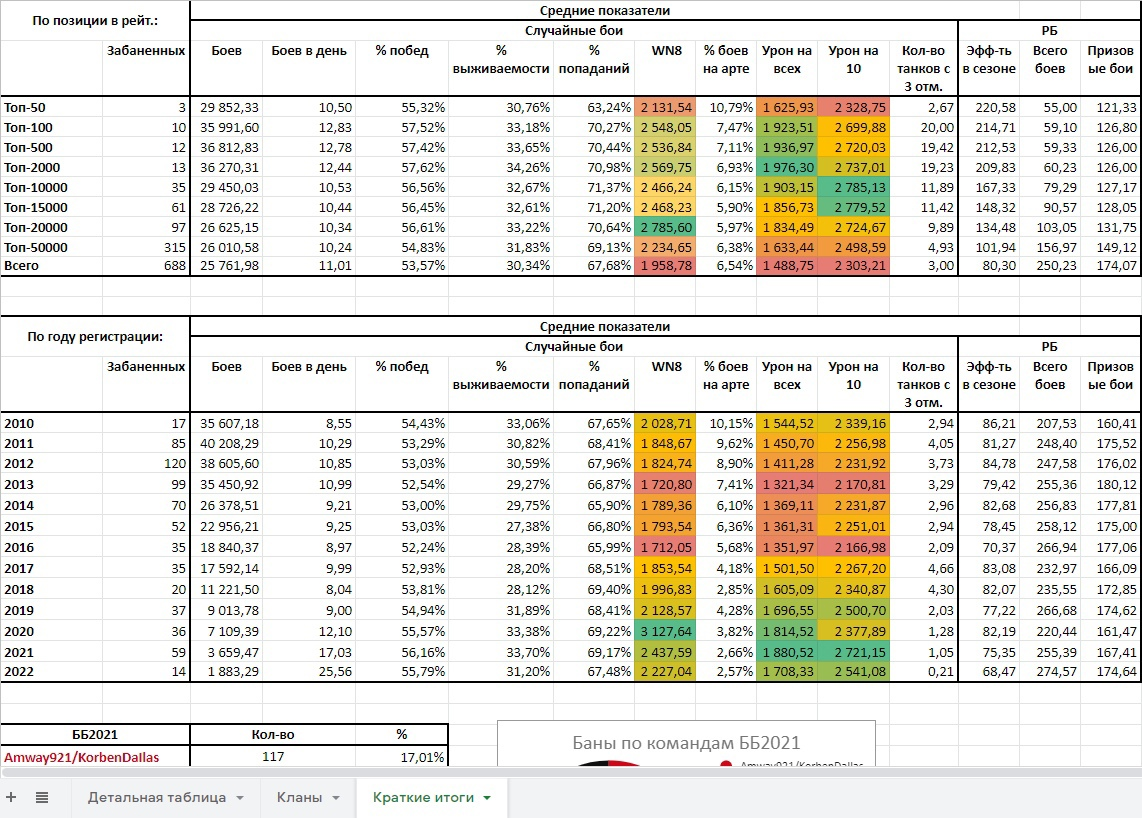Screen dimensions: 1142x818
Task: Click cell 10,15% arty battles in 2010 row
Action: click(726, 423)
